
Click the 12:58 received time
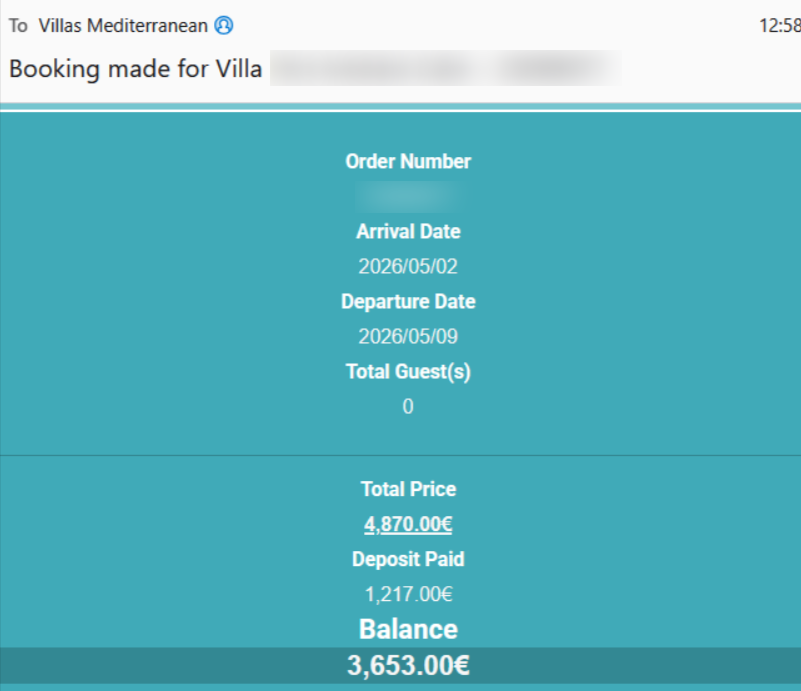(781, 26)
